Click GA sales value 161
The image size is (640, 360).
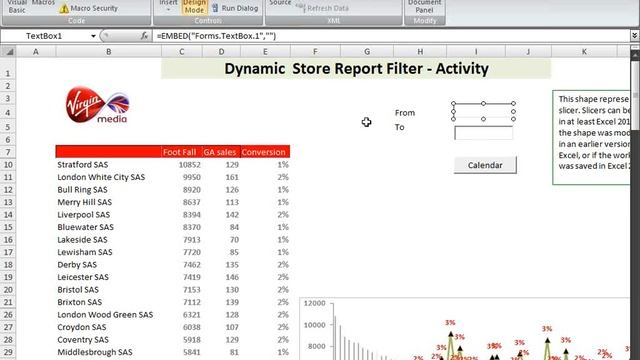click(232, 177)
